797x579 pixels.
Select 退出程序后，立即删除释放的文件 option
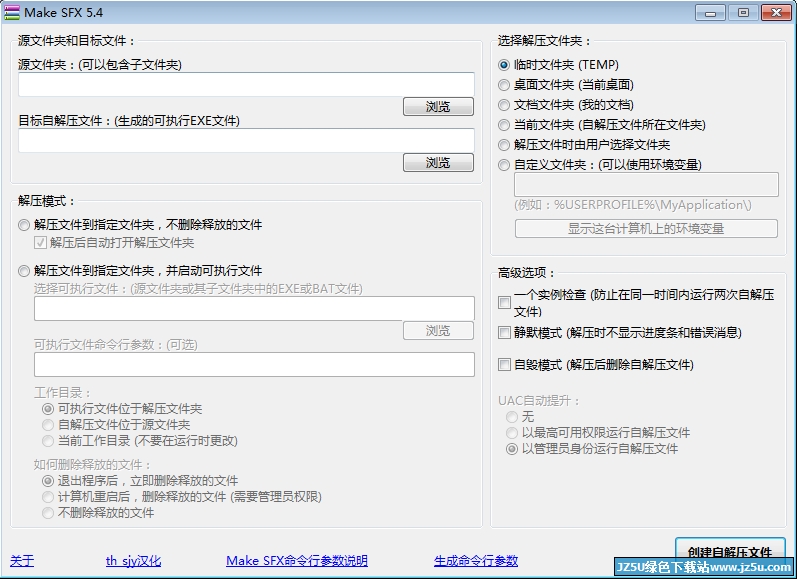48,481
